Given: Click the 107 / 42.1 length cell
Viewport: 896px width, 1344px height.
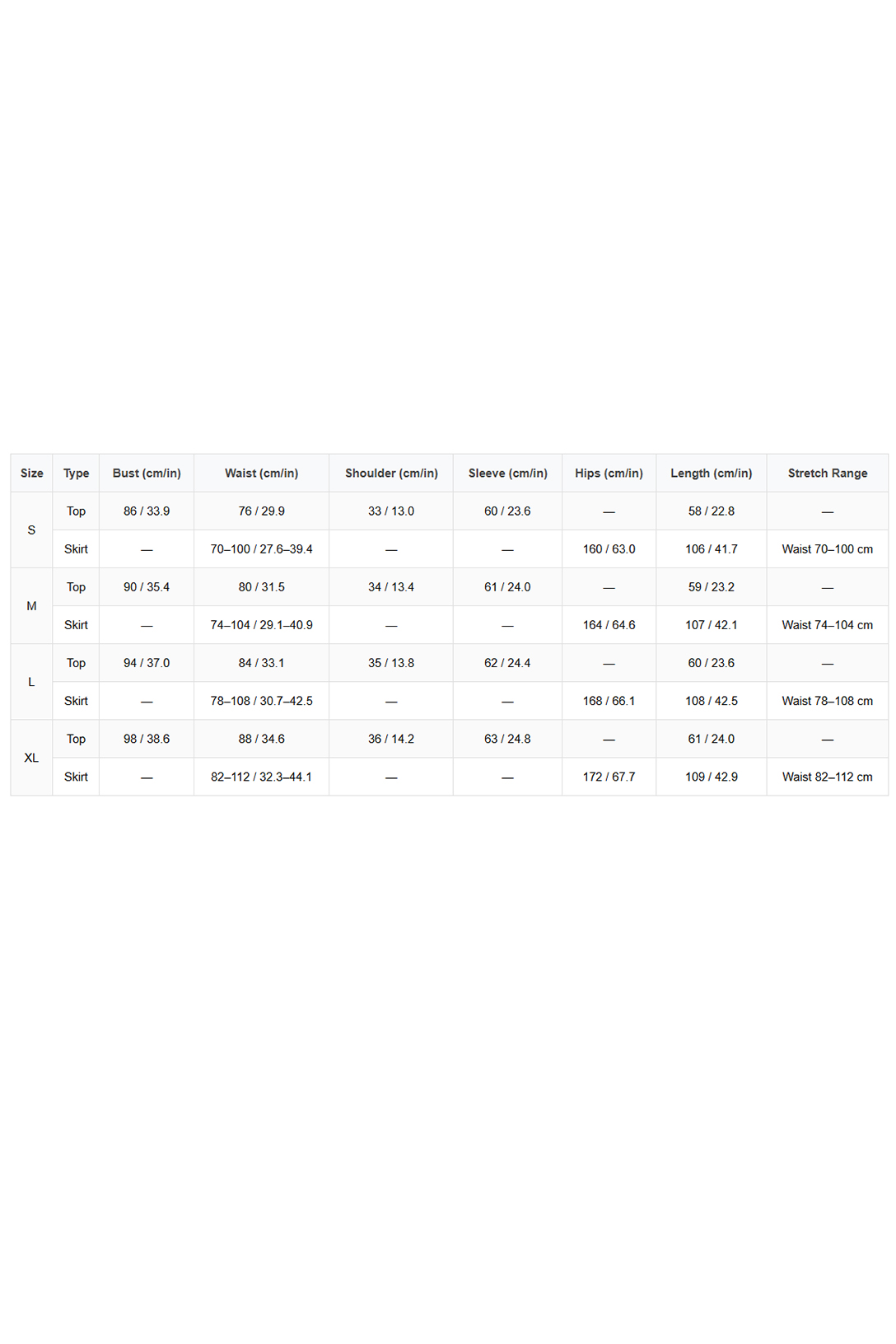Looking at the screenshot, I should (711, 625).
